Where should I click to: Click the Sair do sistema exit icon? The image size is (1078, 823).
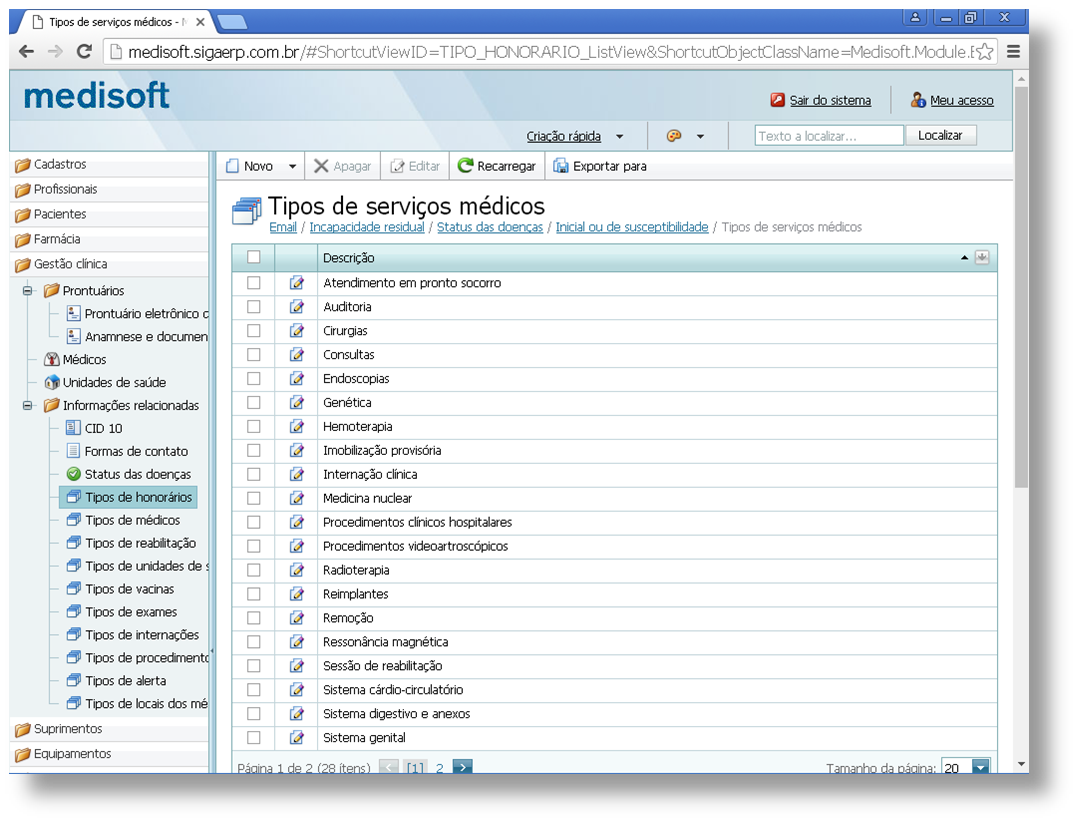tap(778, 100)
